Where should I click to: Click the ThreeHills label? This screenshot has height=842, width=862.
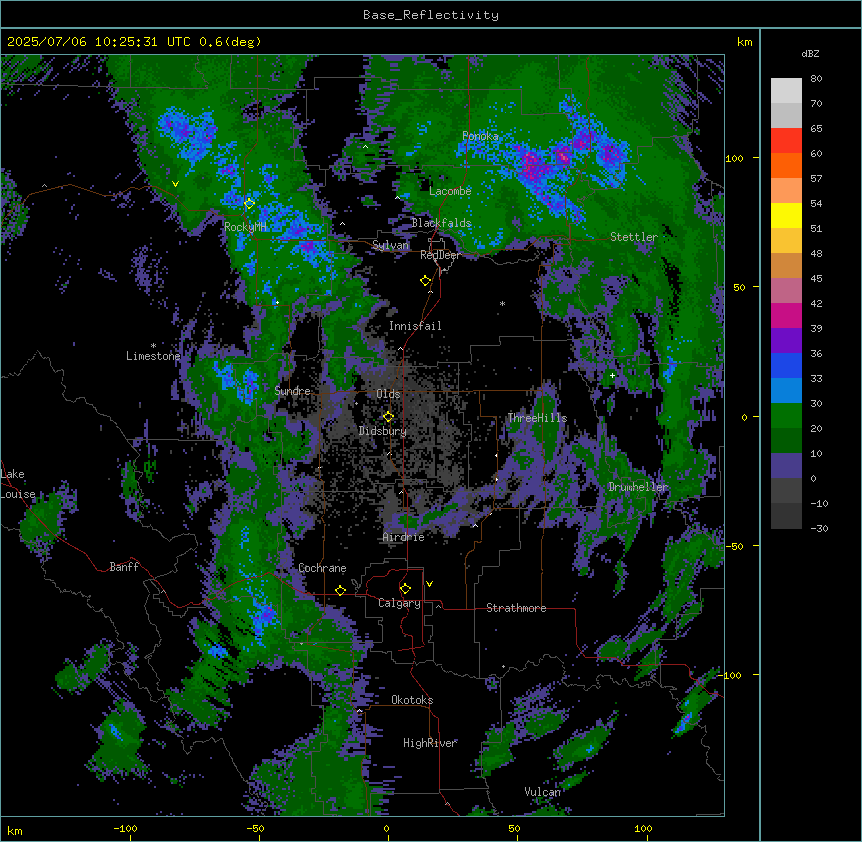pos(537,418)
